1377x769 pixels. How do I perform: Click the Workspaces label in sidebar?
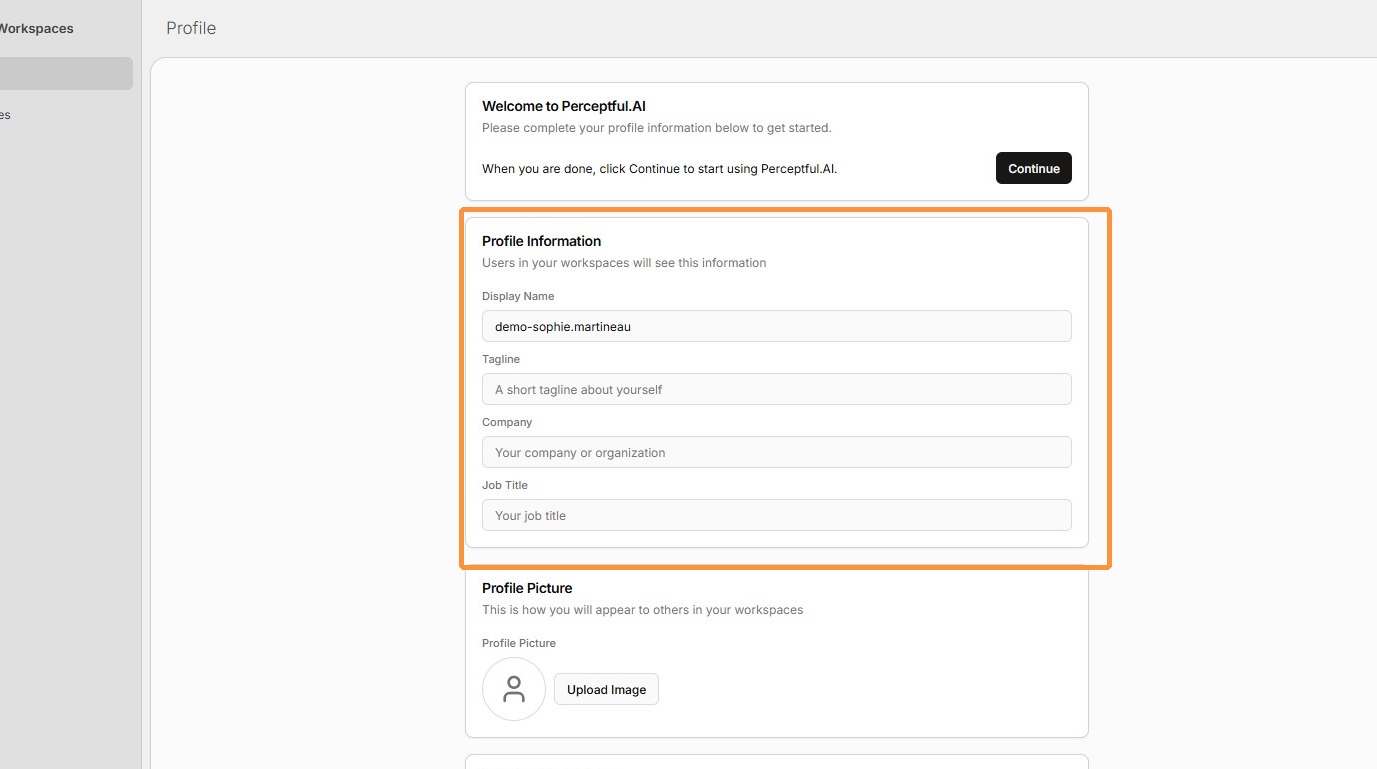tap(36, 29)
